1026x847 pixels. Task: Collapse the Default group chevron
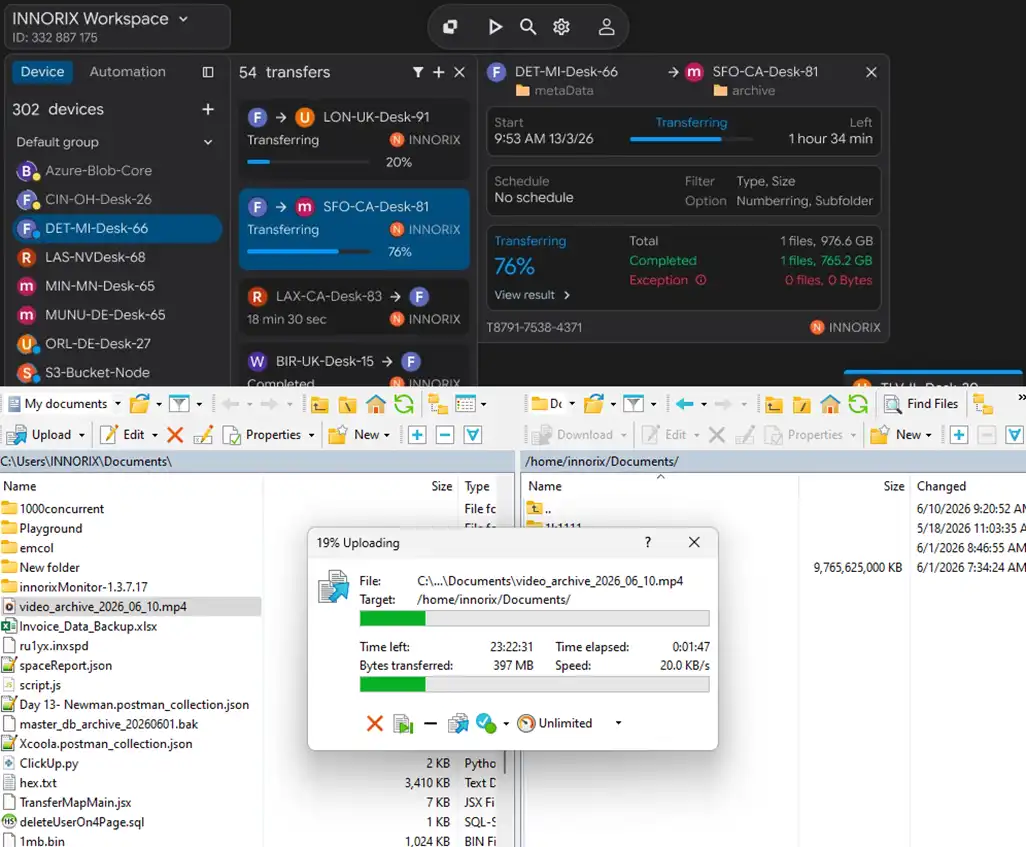[208, 142]
